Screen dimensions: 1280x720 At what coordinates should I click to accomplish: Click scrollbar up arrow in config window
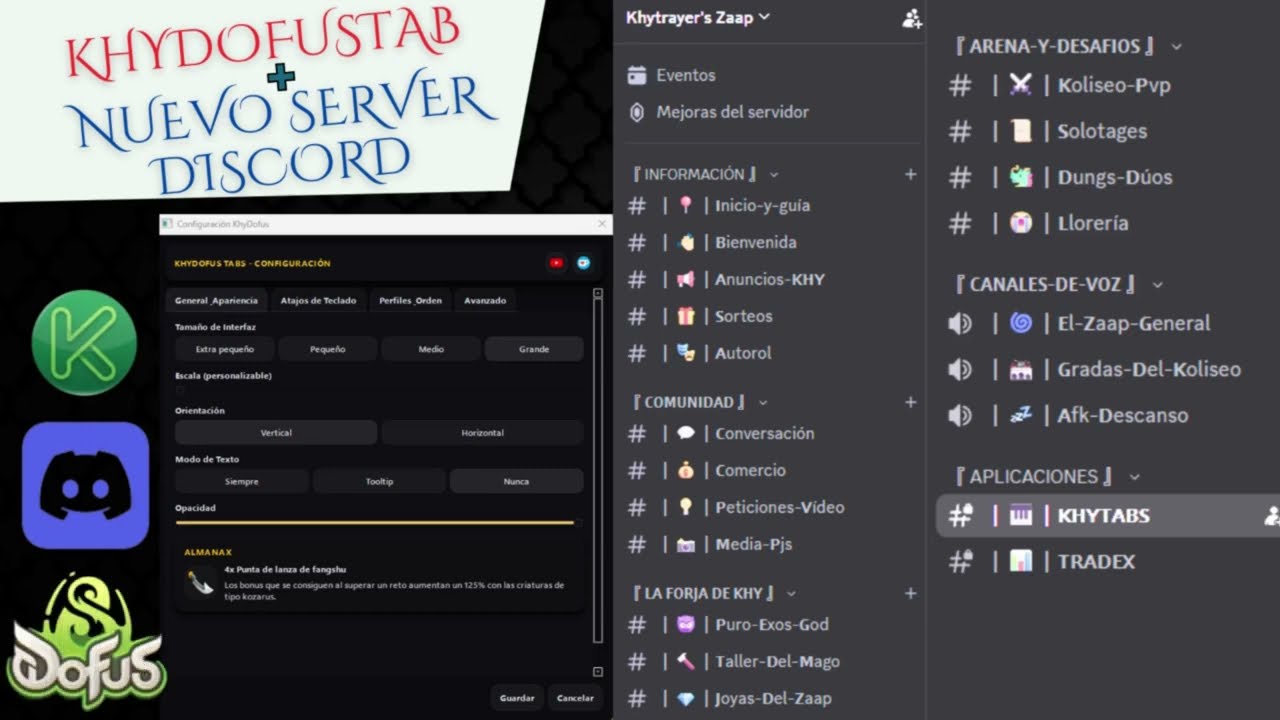click(x=598, y=294)
